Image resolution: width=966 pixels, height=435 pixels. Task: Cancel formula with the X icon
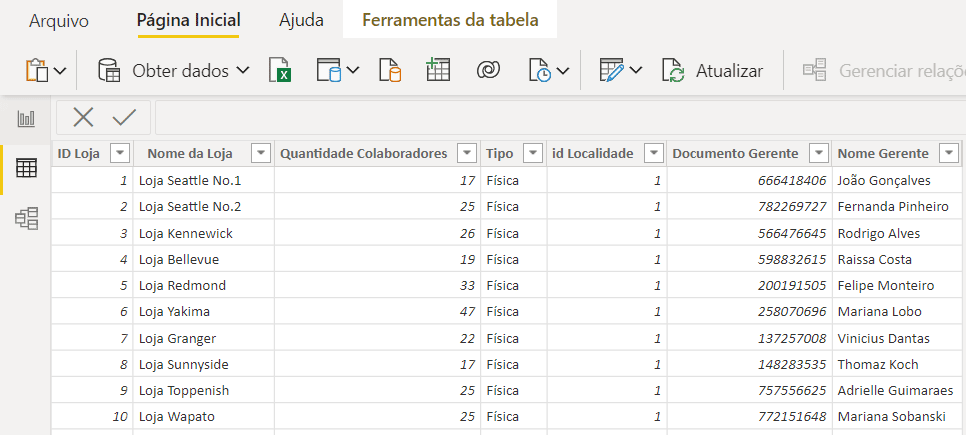83,117
